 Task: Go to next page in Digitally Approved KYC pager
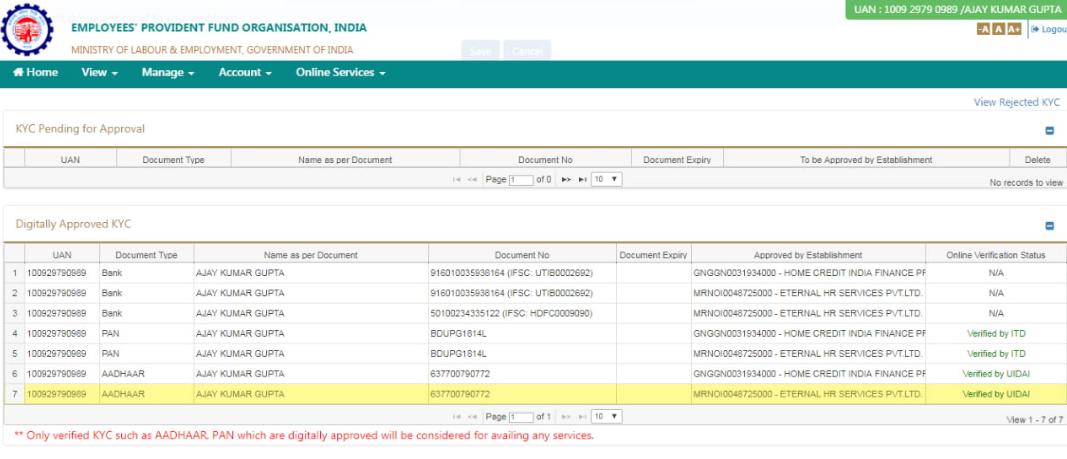point(566,416)
